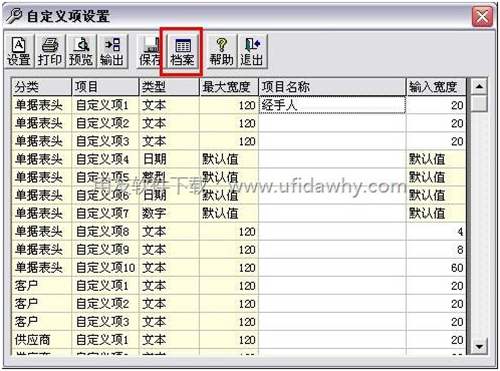The image size is (500, 371).
Task: Click 日期 type of 自定义项4
Action: pyautogui.click(x=169, y=159)
